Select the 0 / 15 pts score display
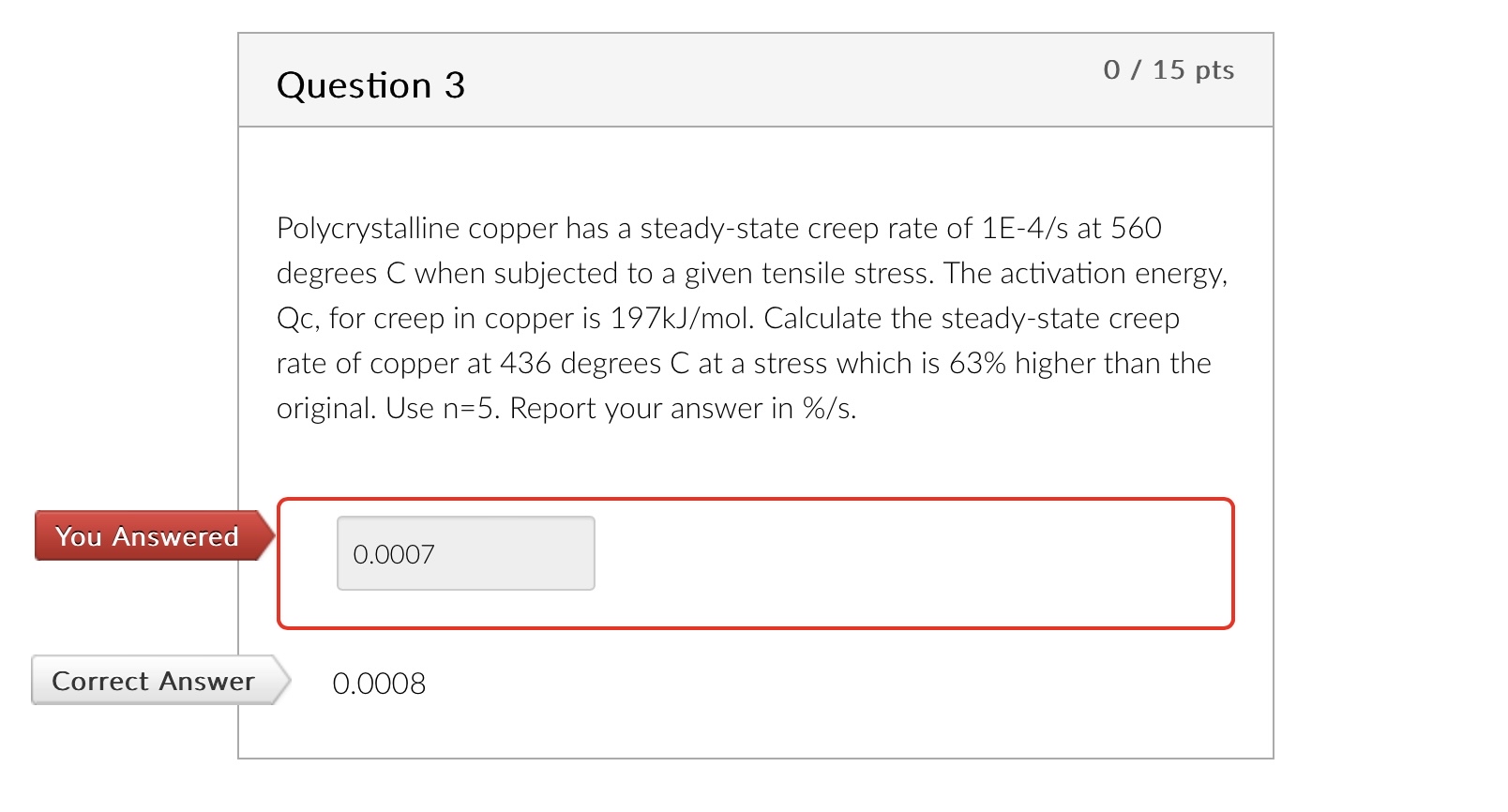 coord(1169,69)
